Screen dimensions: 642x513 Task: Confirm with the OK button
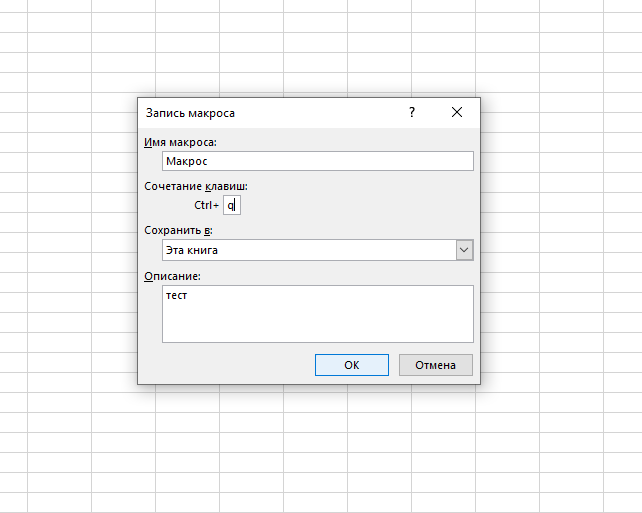coord(352,365)
